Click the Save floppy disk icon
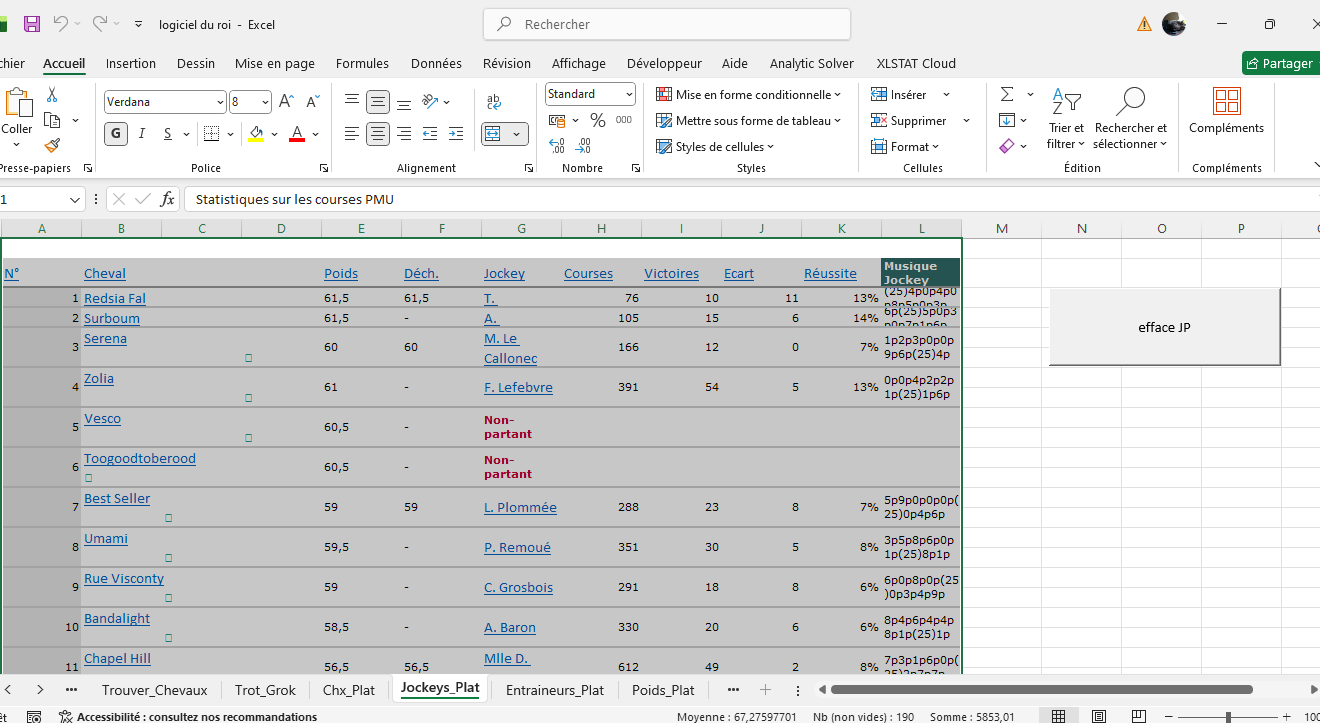This screenshot has height=723, width=1320. click(32, 24)
